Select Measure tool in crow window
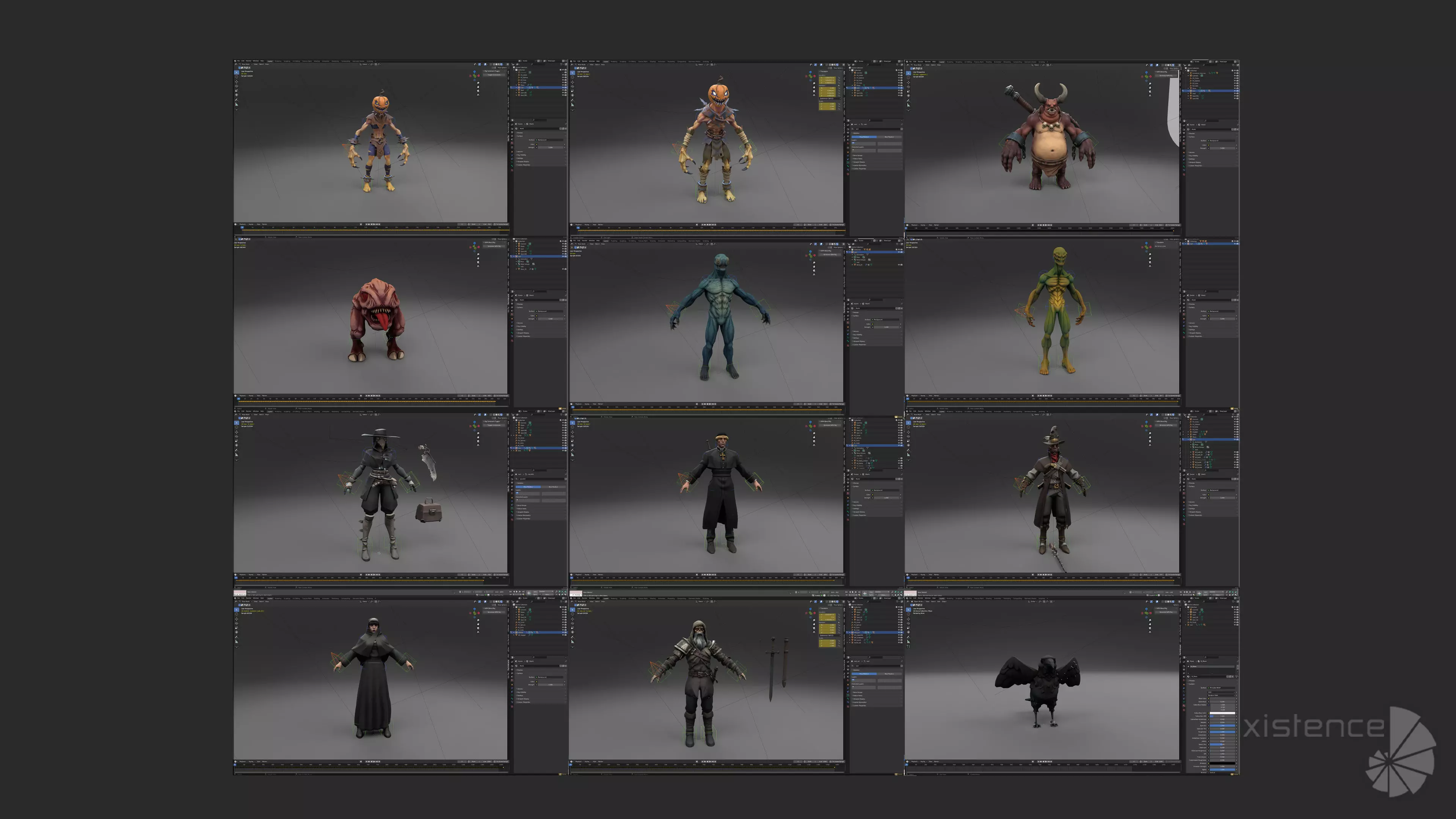Screen dimensions: 1456x819 coord(908,642)
